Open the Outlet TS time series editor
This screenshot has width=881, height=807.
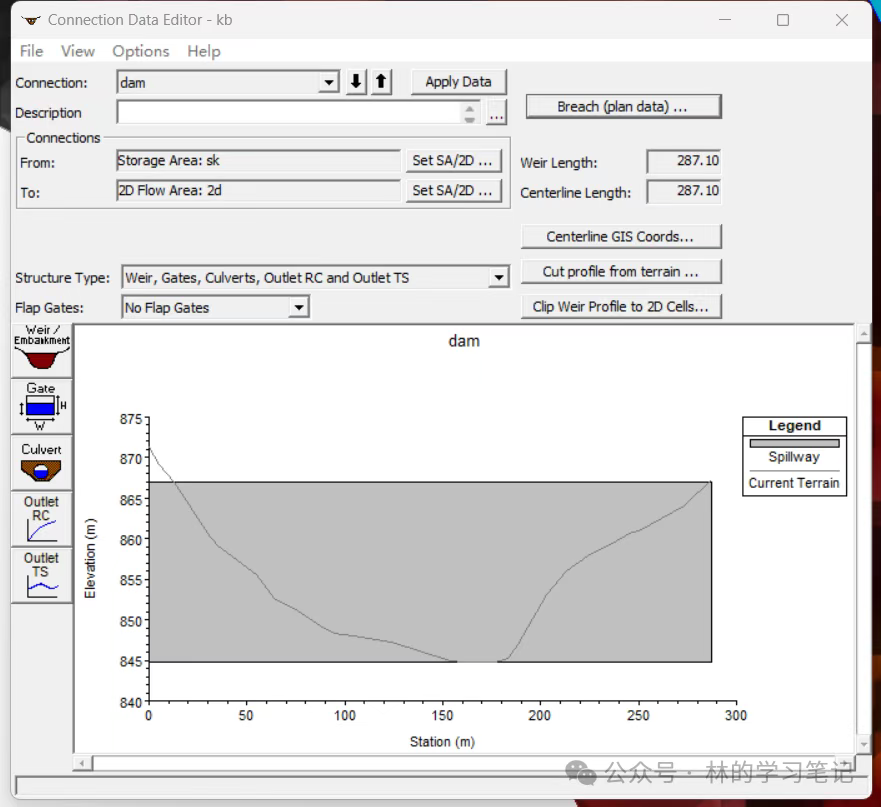pyautogui.click(x=41, y=574)
